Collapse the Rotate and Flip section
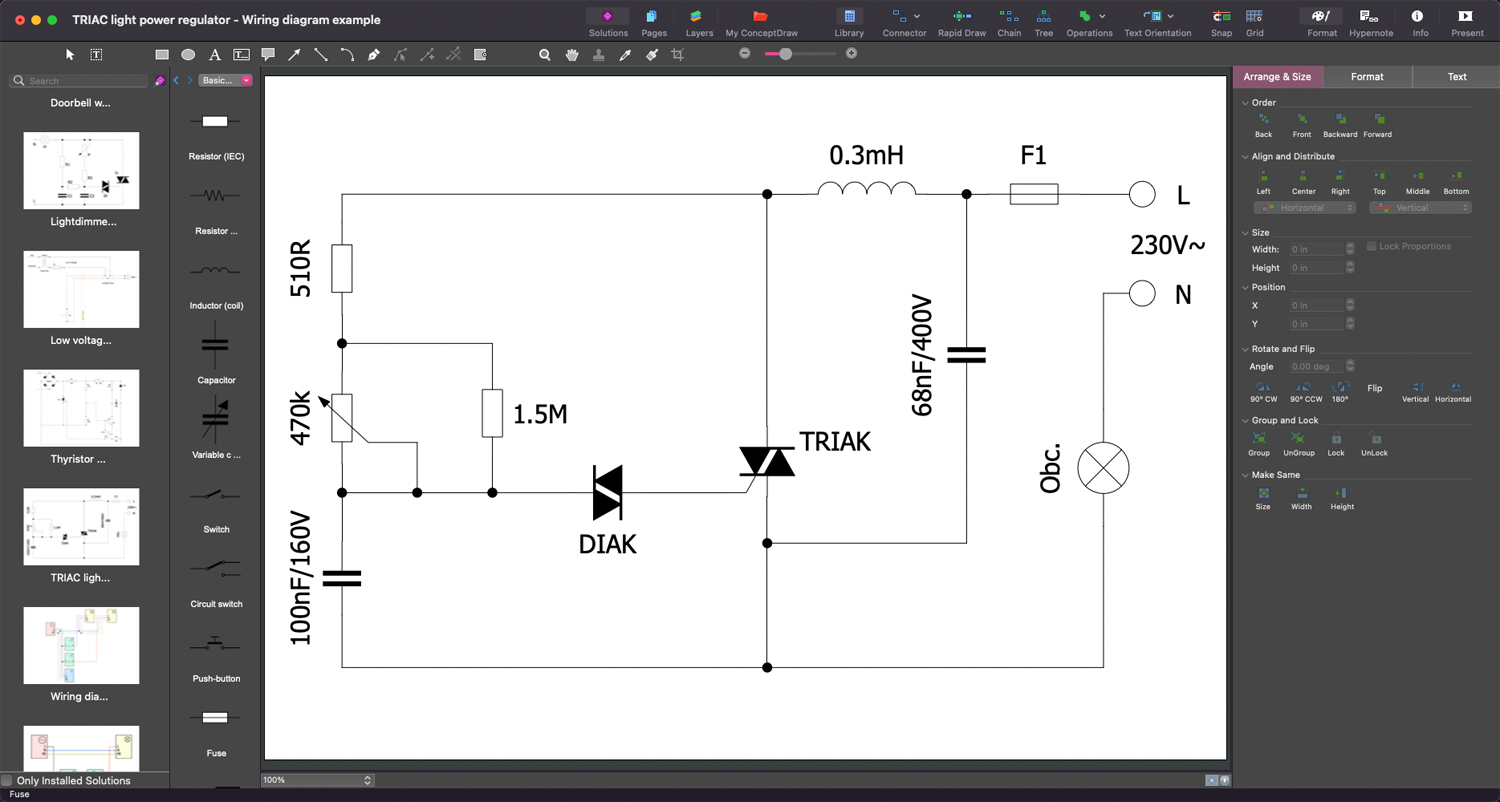The image size is (1500, 802). pyautogui.click(x=1246, y=349)
